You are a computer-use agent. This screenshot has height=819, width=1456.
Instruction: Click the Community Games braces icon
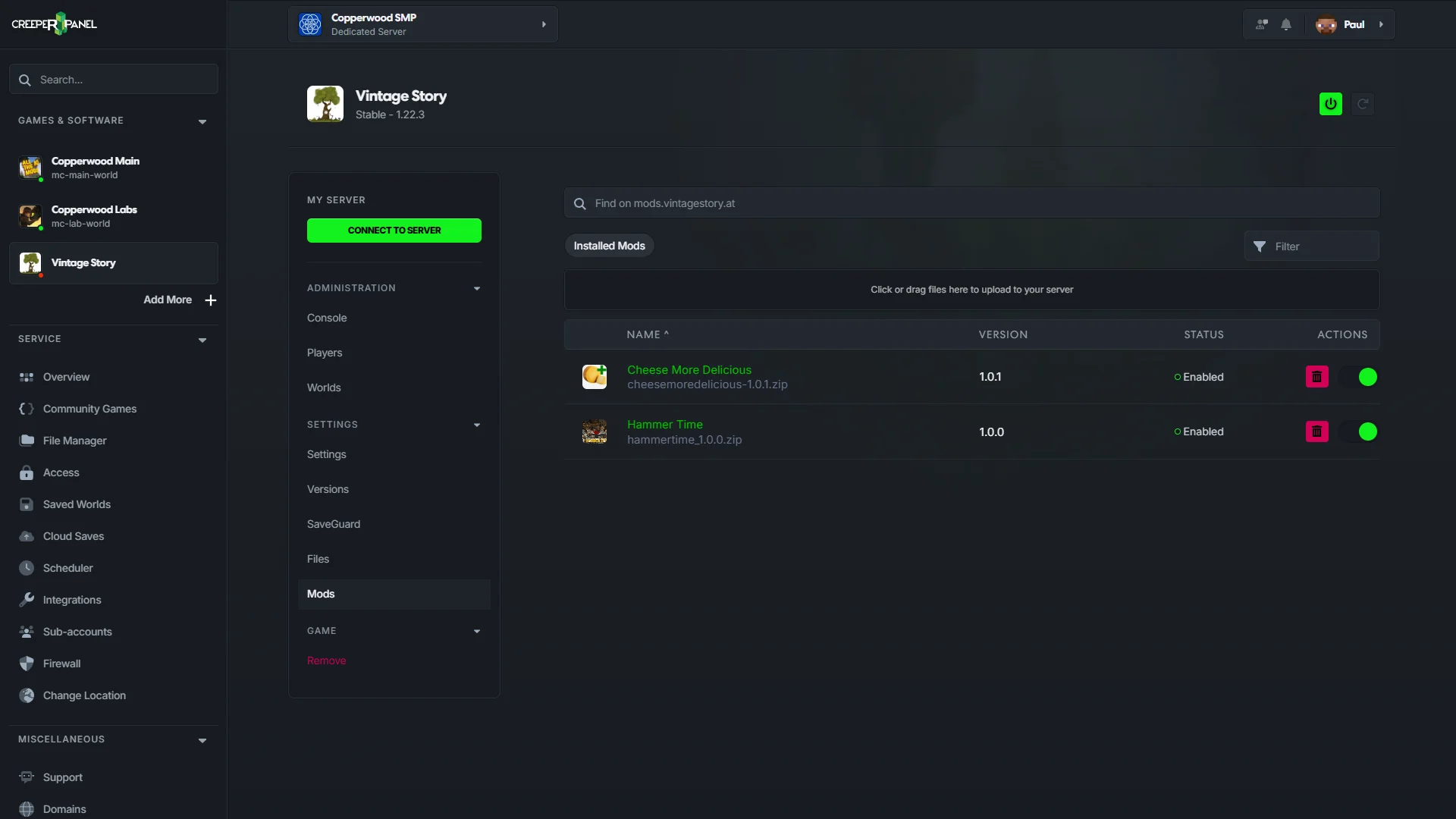27,409
